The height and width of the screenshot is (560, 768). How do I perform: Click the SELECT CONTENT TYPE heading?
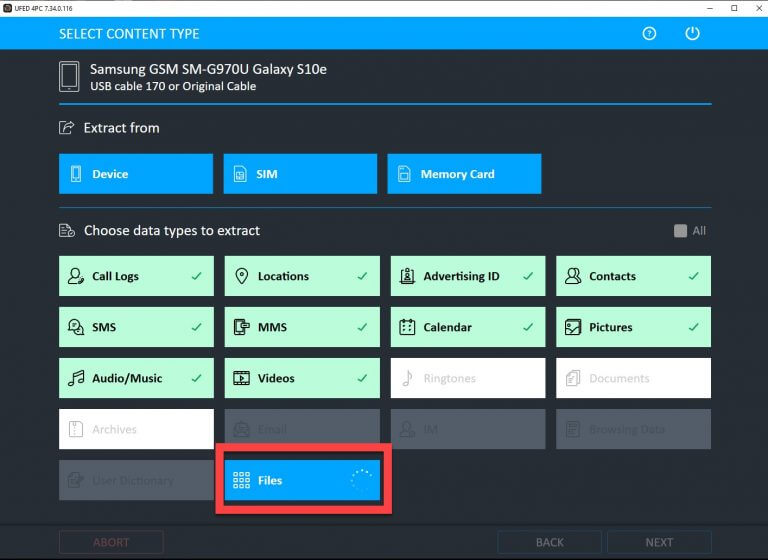(129, 34)
